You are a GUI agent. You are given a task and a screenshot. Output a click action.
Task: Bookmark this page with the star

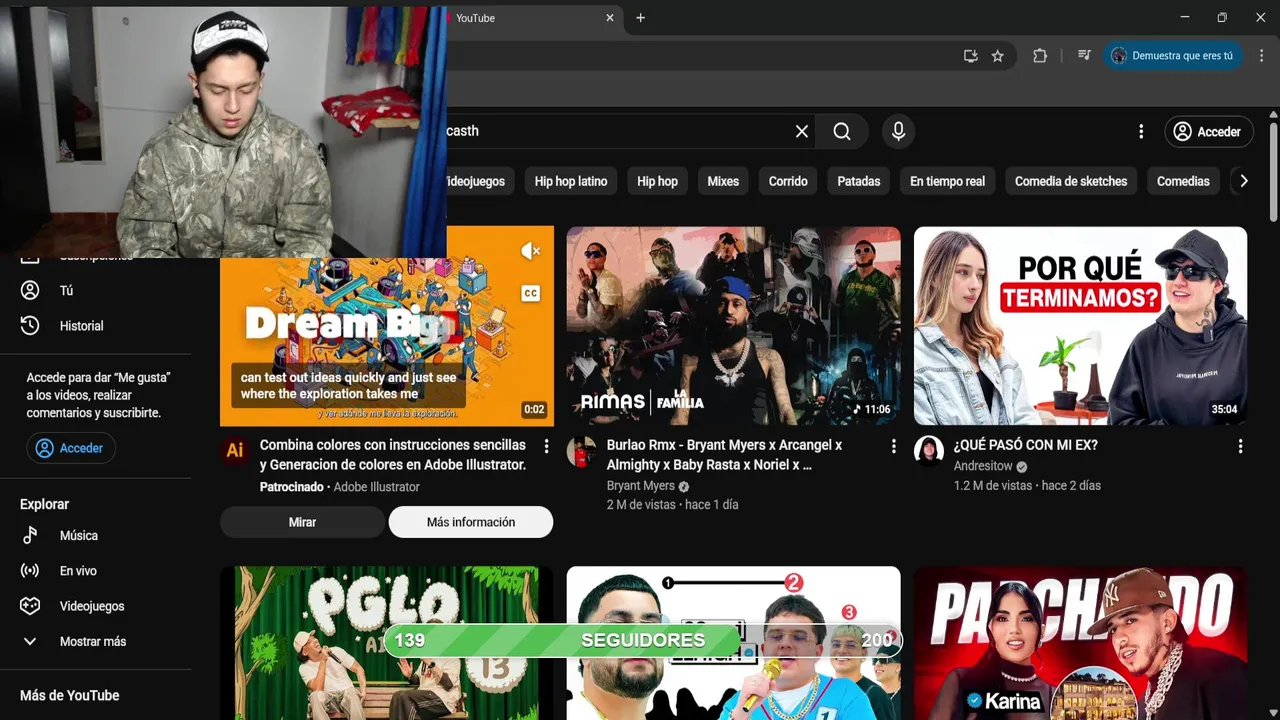tap(997, 56)
